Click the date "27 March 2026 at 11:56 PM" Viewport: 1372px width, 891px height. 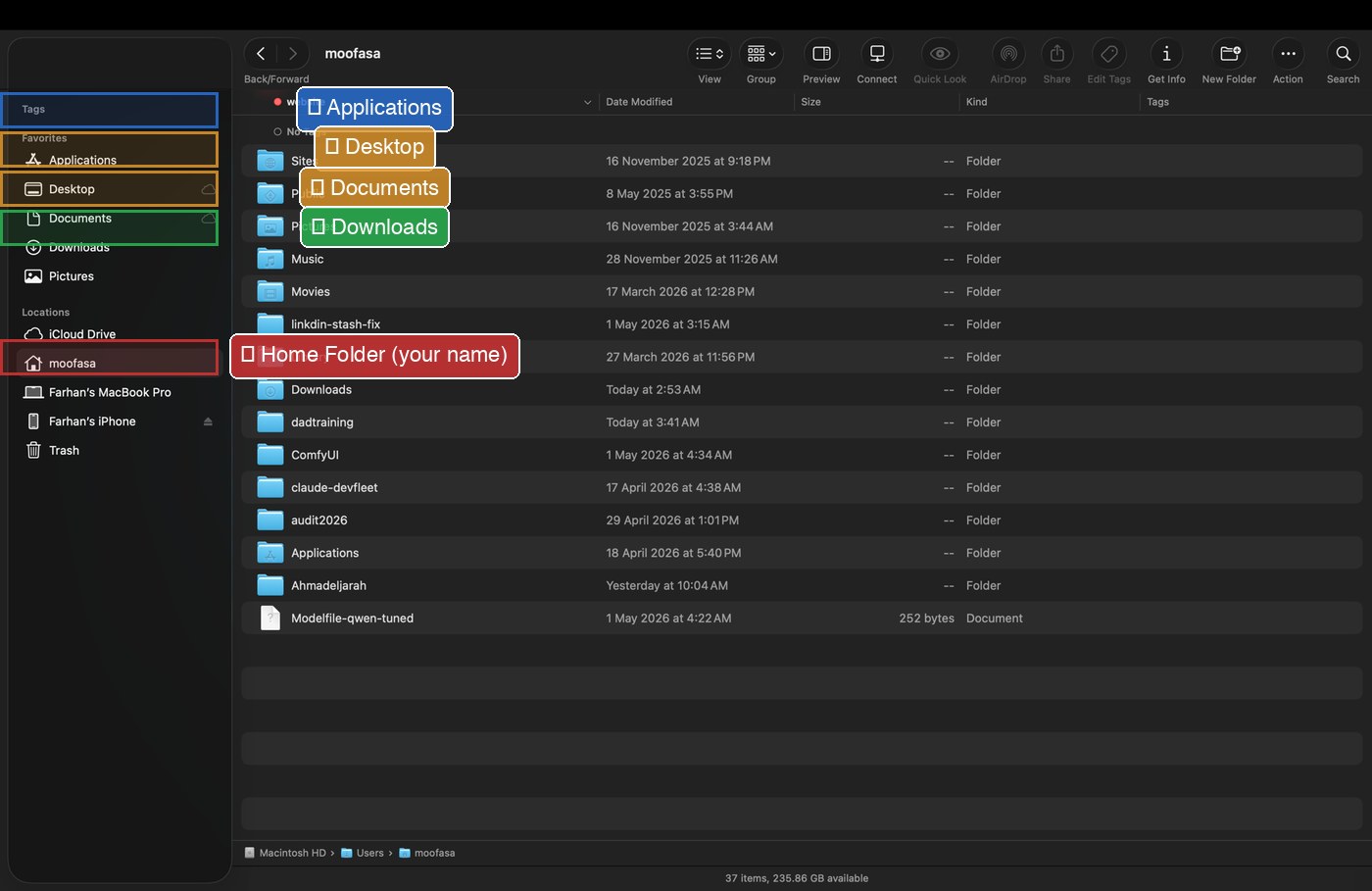point(680,357)
